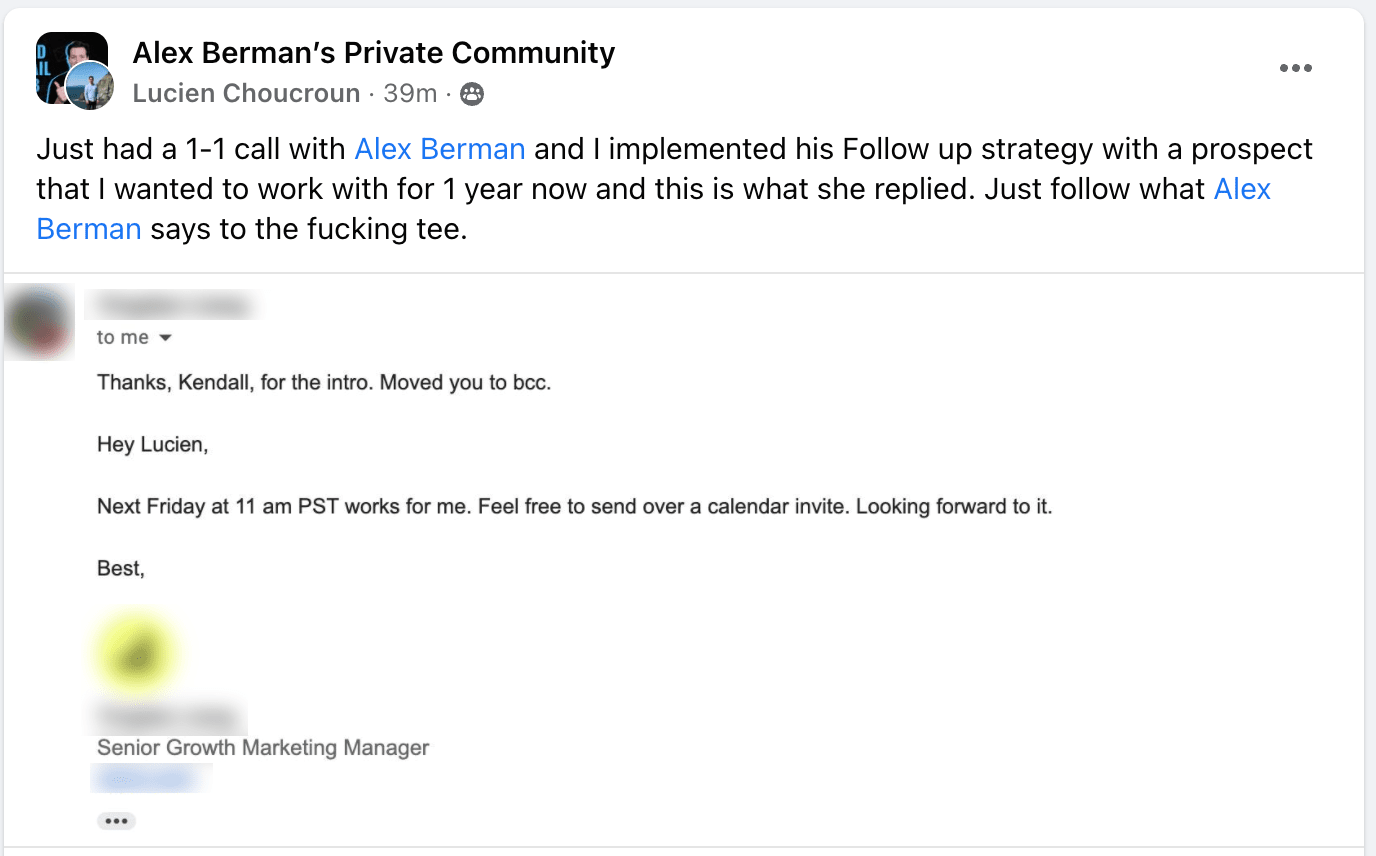The height and width of the screenshot is (856, 1376).
Task: Click the yellow highlighted signature logo
Action: click(x=136, y=654)
